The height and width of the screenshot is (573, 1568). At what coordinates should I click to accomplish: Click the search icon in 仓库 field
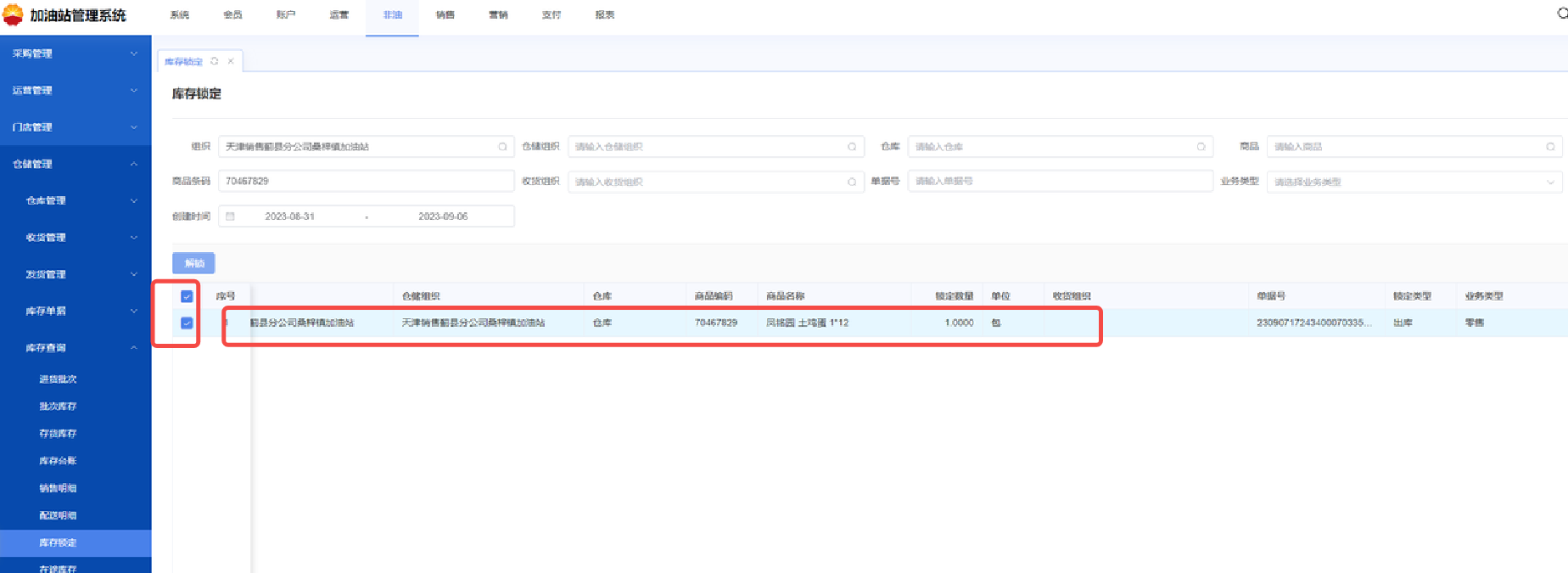tap(1201, 147)
